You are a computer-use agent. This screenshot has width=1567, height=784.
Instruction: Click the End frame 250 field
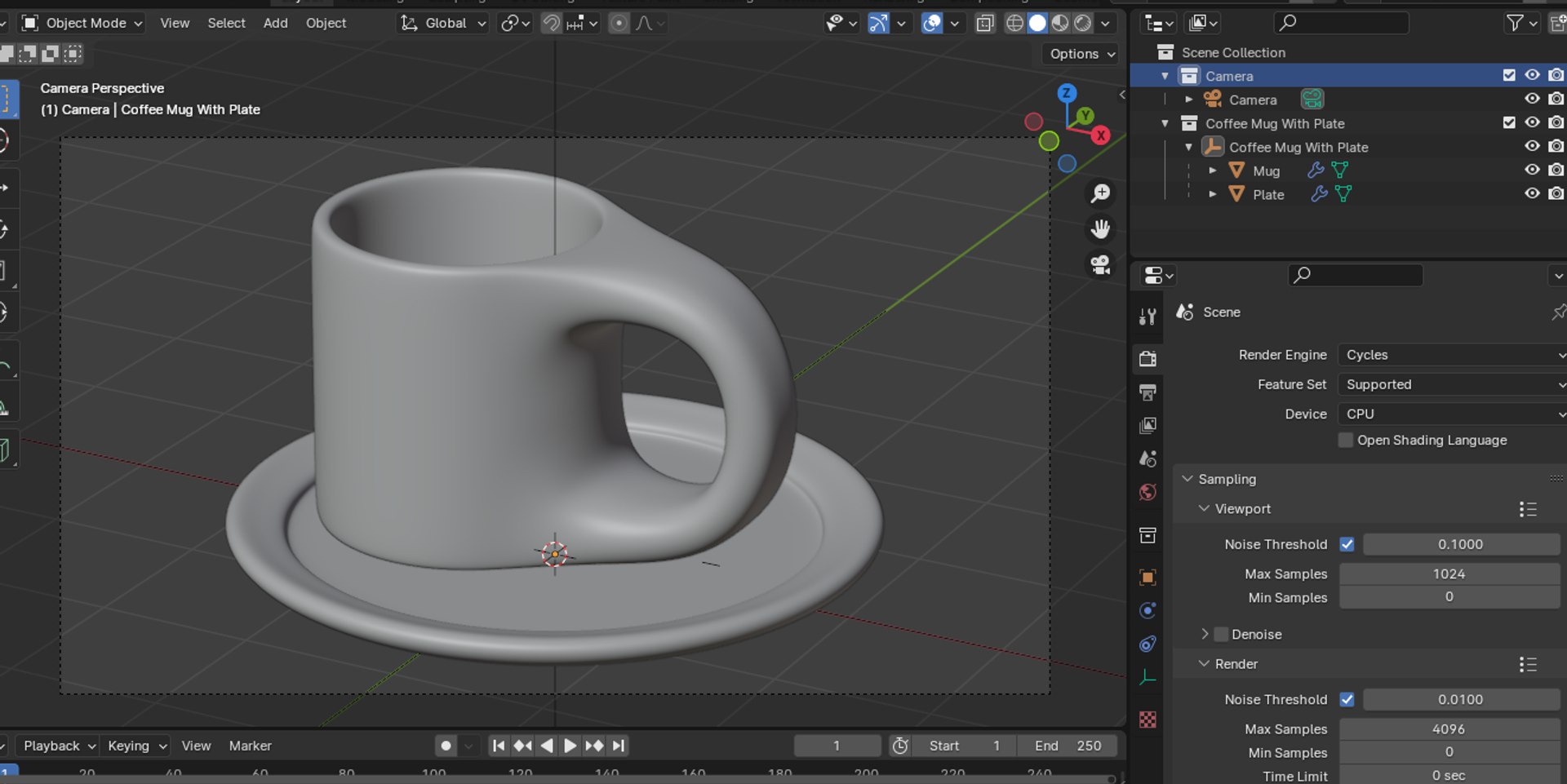[1068, 746]
